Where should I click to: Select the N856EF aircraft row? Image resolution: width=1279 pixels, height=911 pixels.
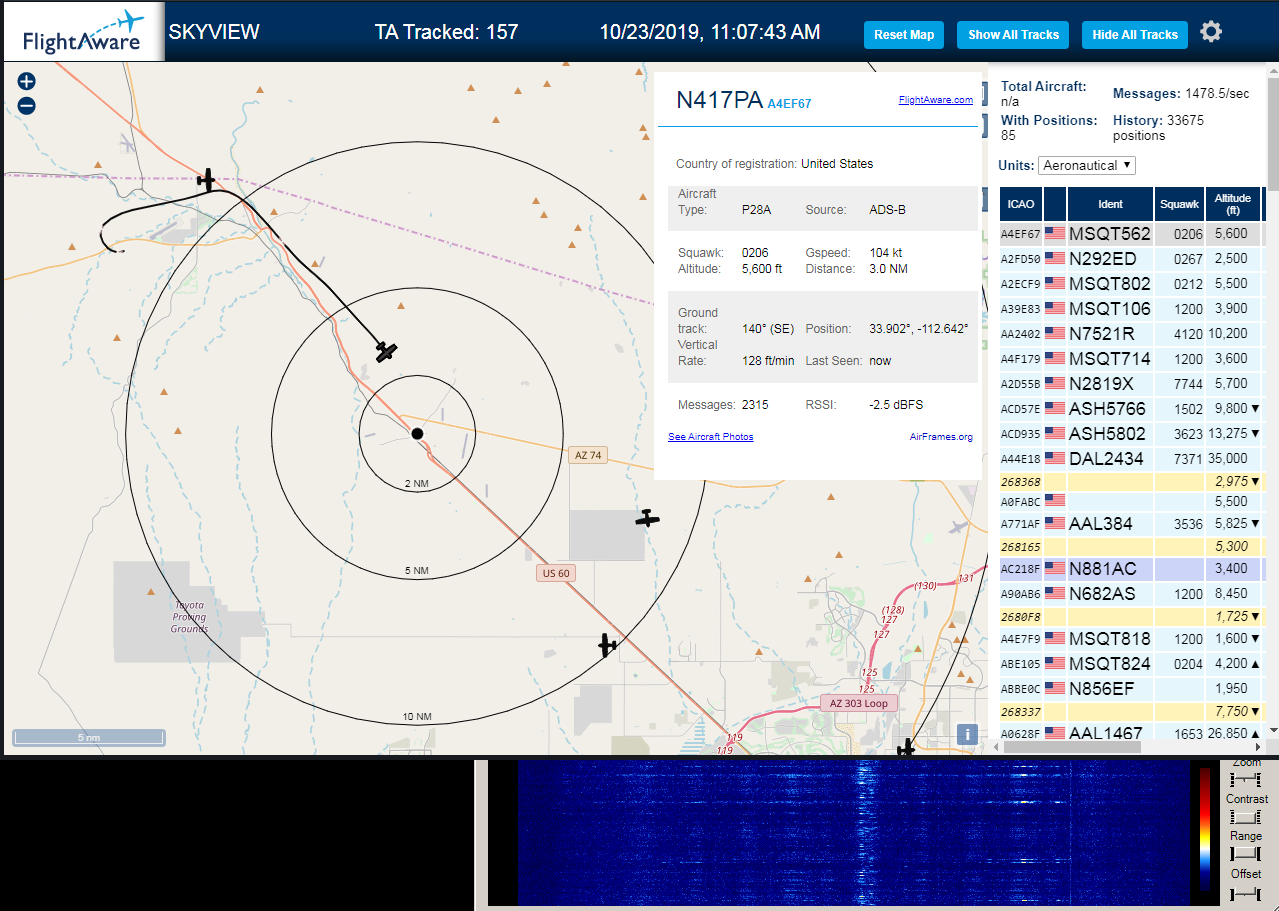click(1131, 689)
